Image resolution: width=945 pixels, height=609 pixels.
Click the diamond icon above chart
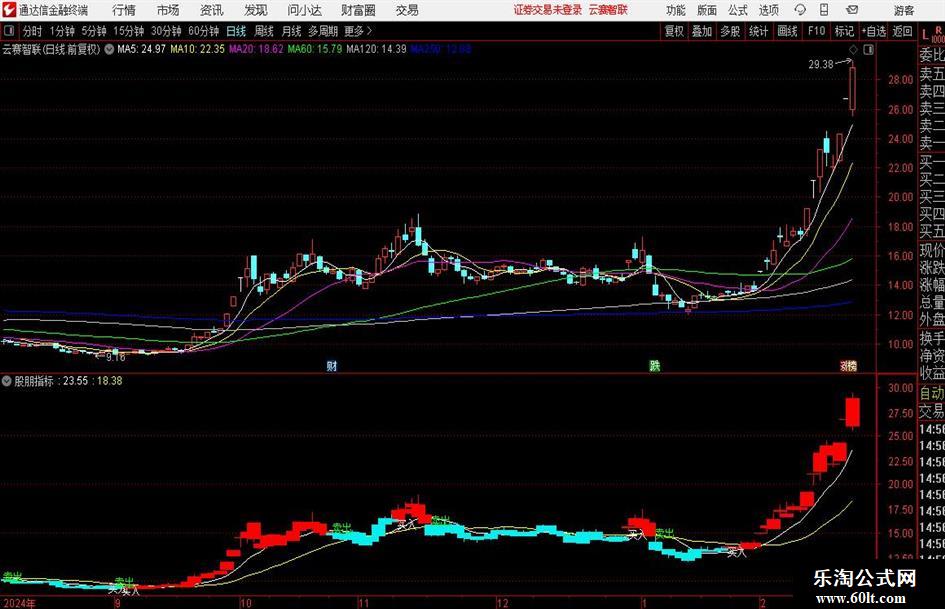click(x=853, y=49)
